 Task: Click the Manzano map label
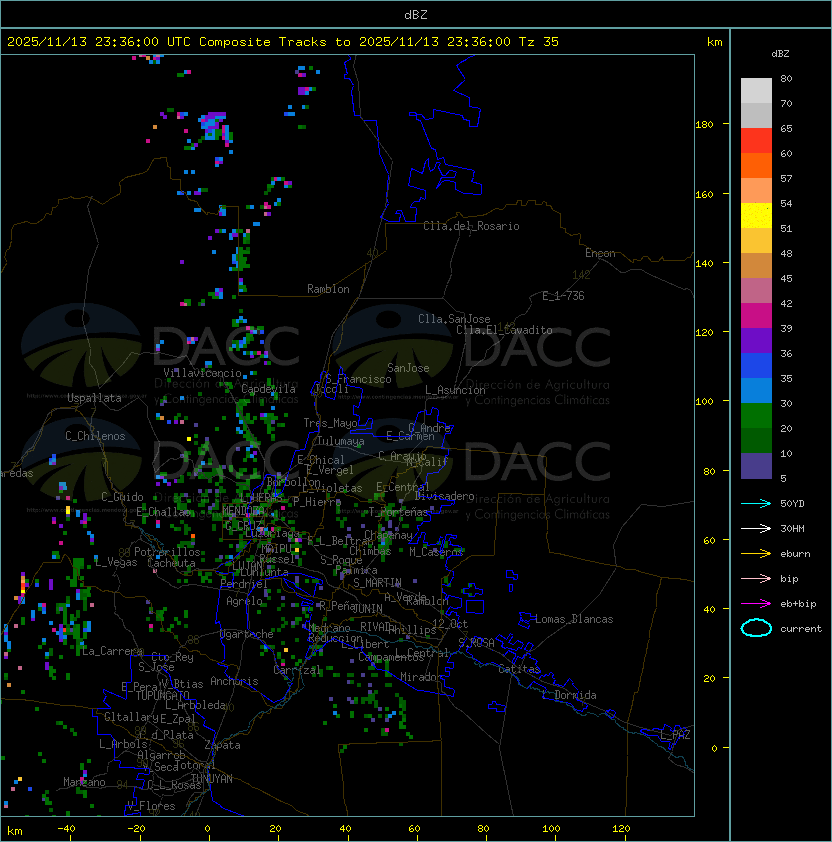tap(84, 782)
